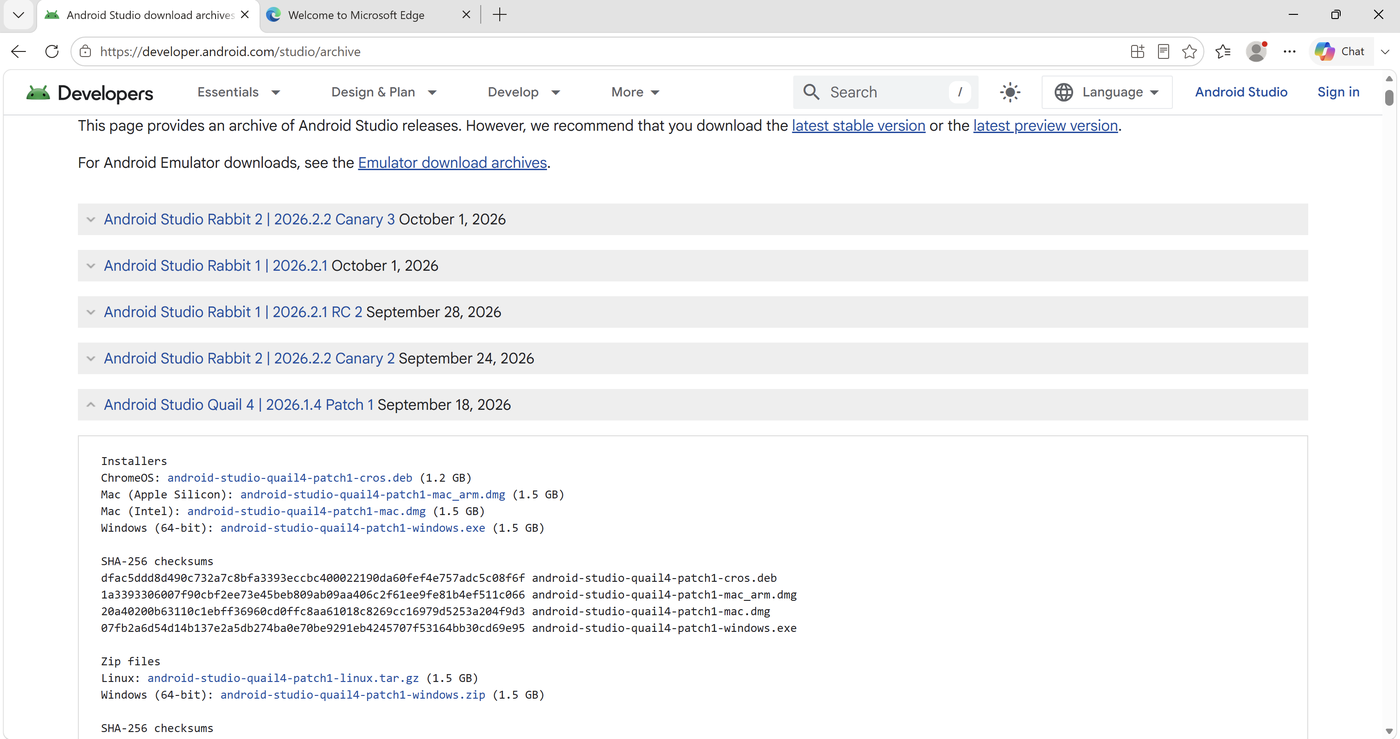Open the latest preview version link
The height and width of the screenshot is (739, 1400).
pos(1045,126)
